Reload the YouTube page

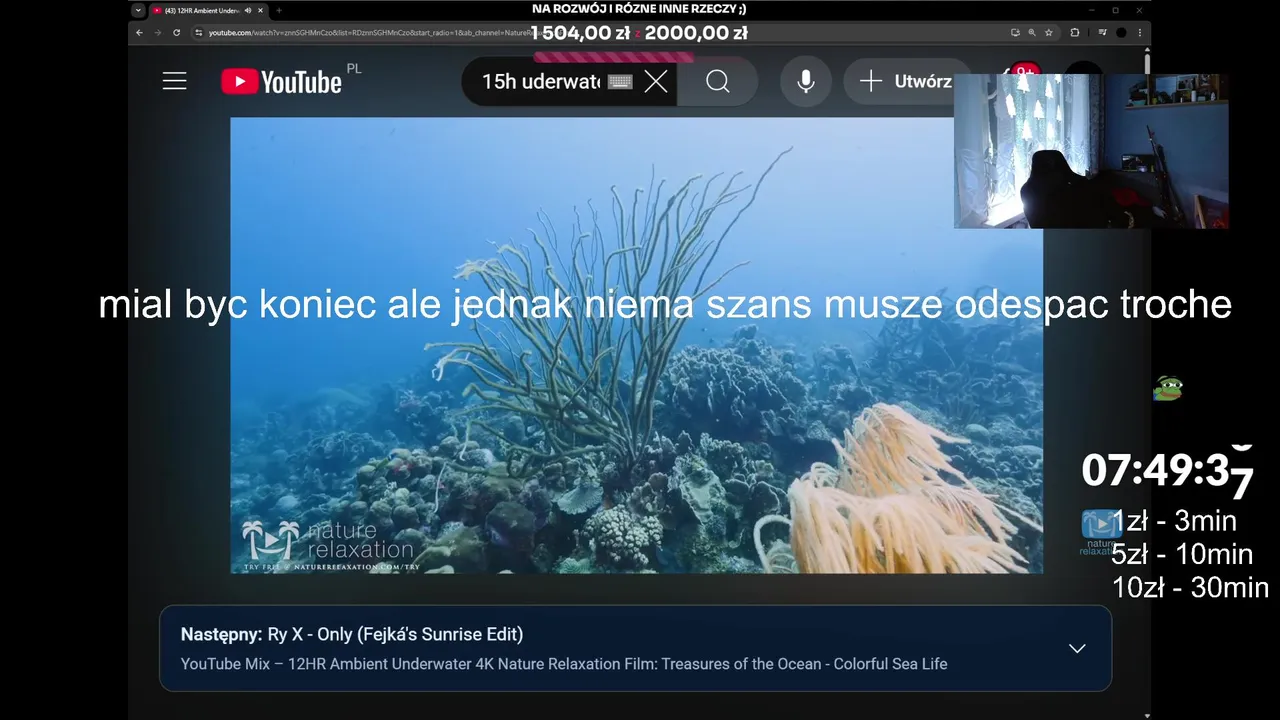click(177, 32)
